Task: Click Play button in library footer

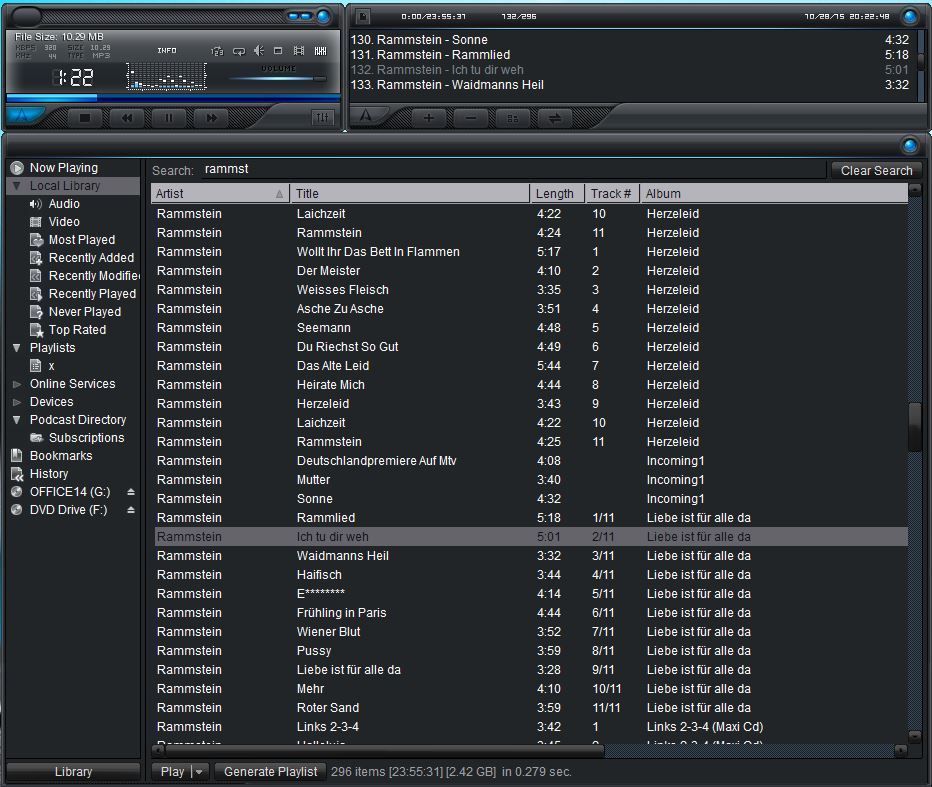Action: [171, 772]
